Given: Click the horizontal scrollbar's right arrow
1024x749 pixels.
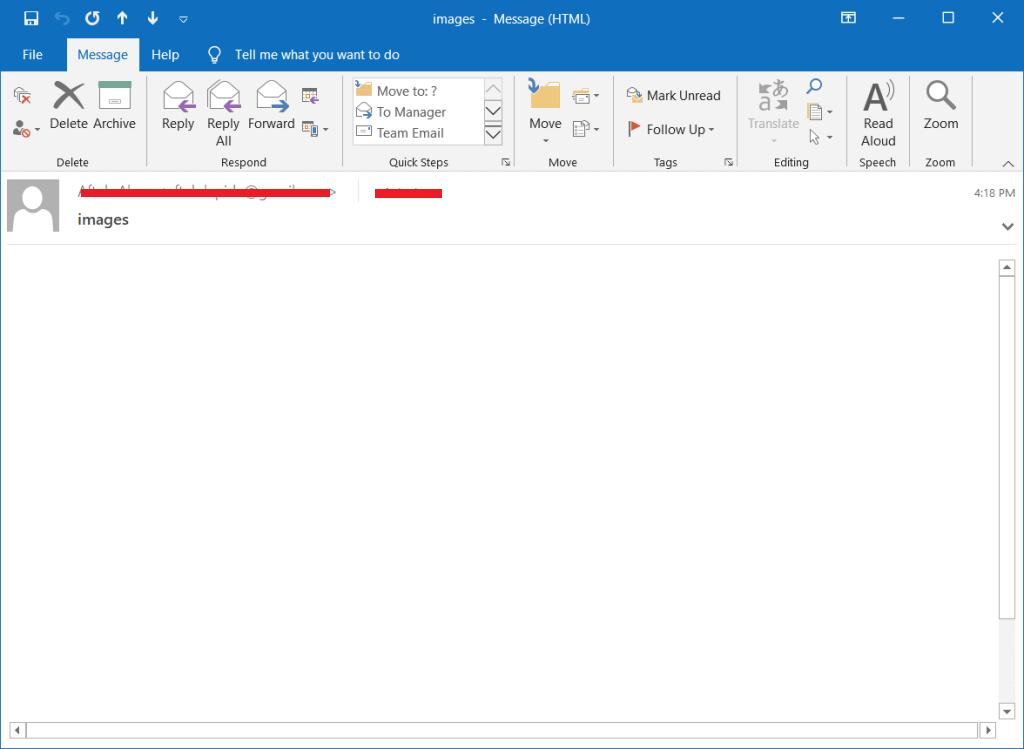Looking at the screenshot, I should [987, 730].
